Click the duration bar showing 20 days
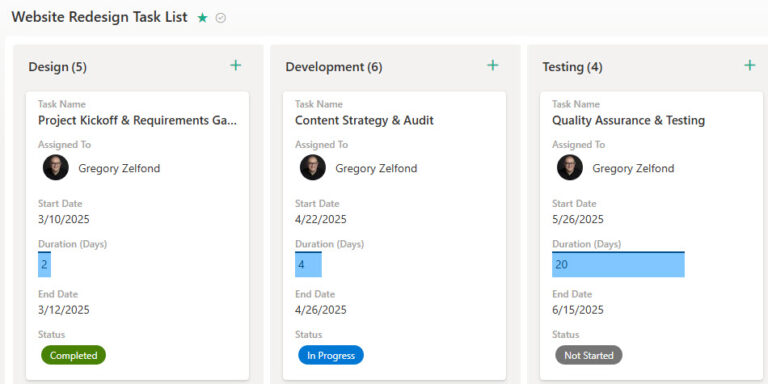Screen dimensions: 768x384 [618, 264]
